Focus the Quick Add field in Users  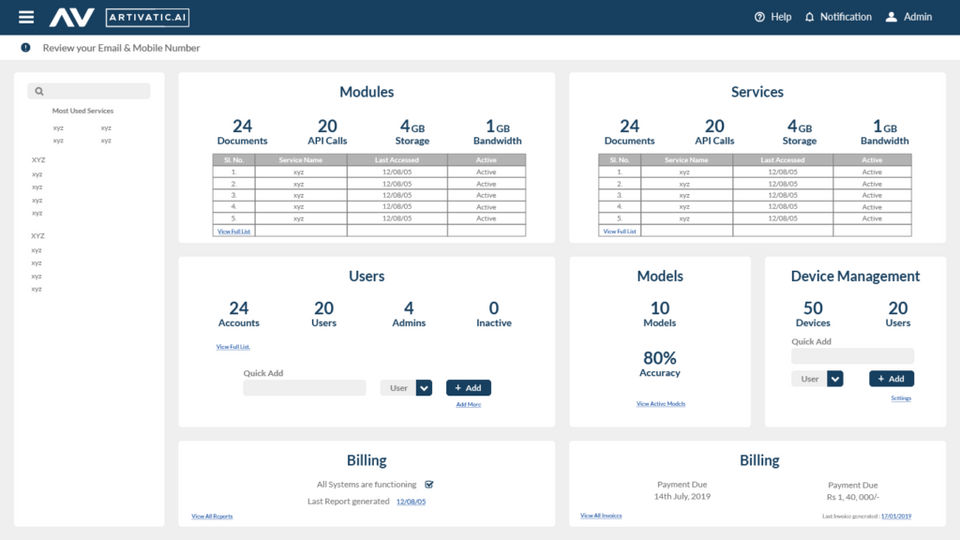coord(304,388)
